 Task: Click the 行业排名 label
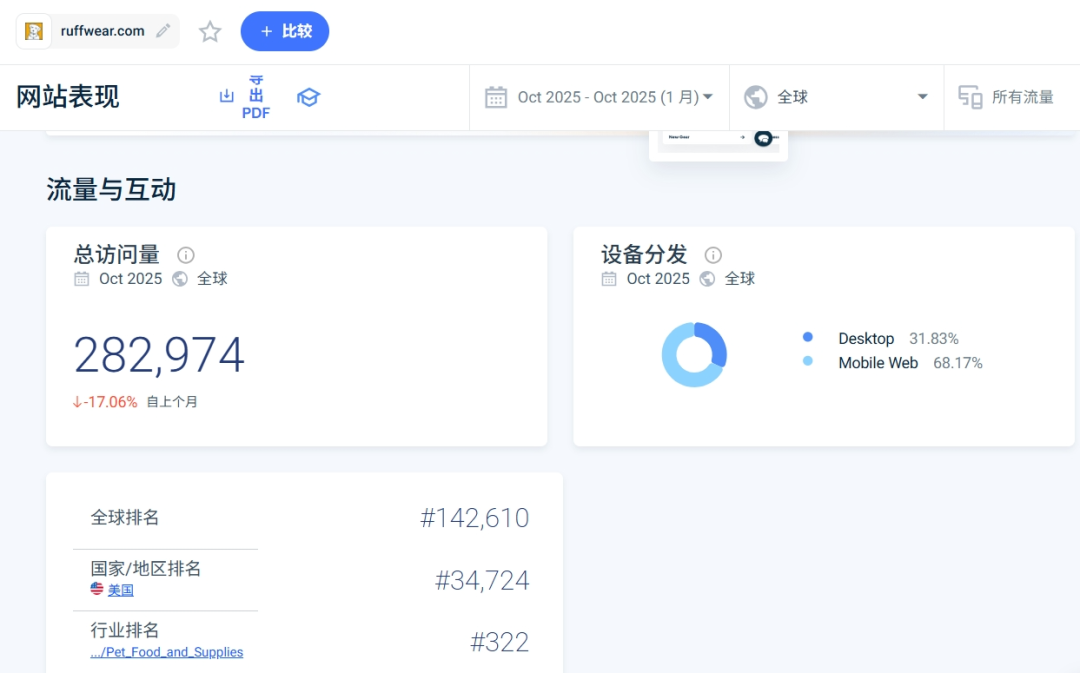coord(125,630)
